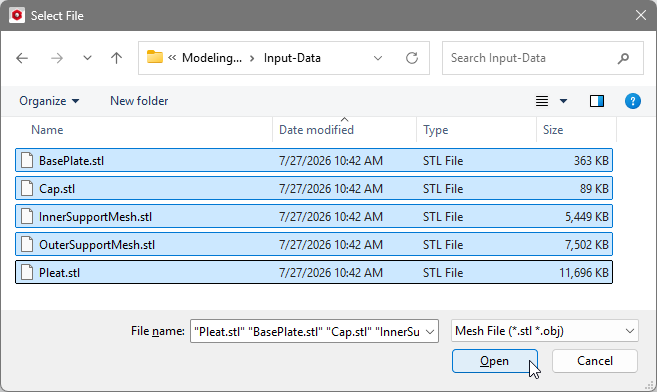This screenshot has height=392, width=657.
Task: Change view using the list view icon
Action: 542,101
